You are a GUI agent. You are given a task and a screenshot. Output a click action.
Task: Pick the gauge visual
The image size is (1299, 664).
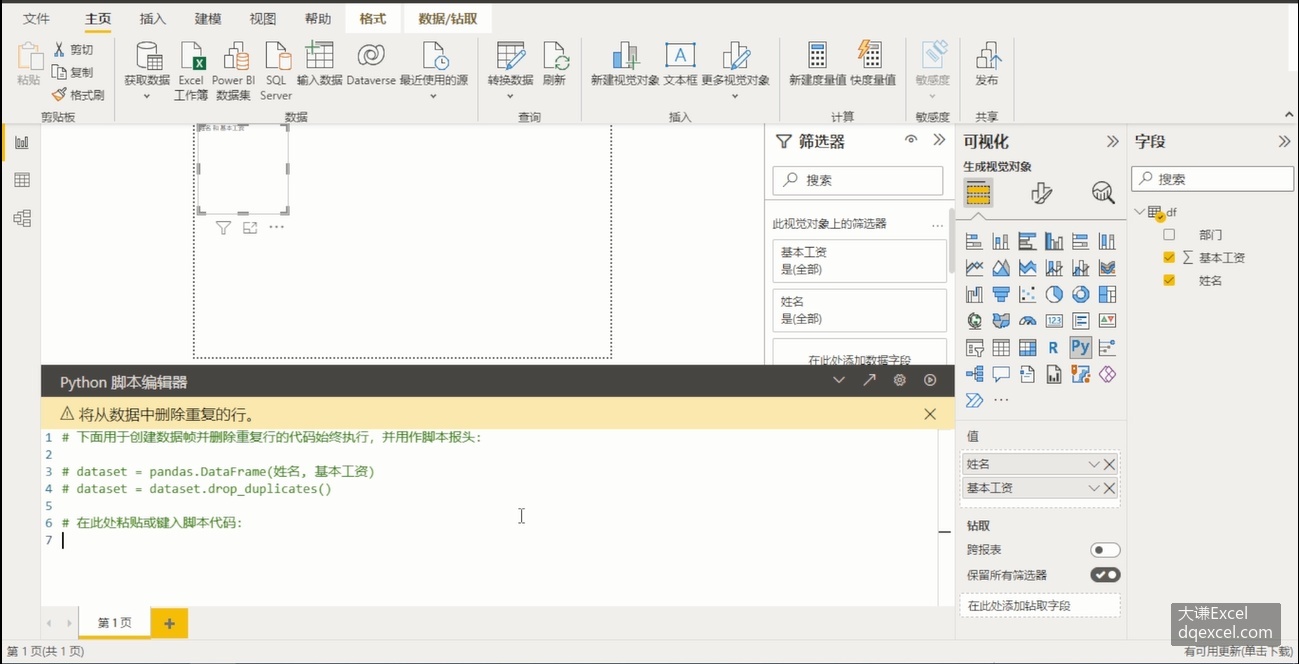coord(1027,321)
